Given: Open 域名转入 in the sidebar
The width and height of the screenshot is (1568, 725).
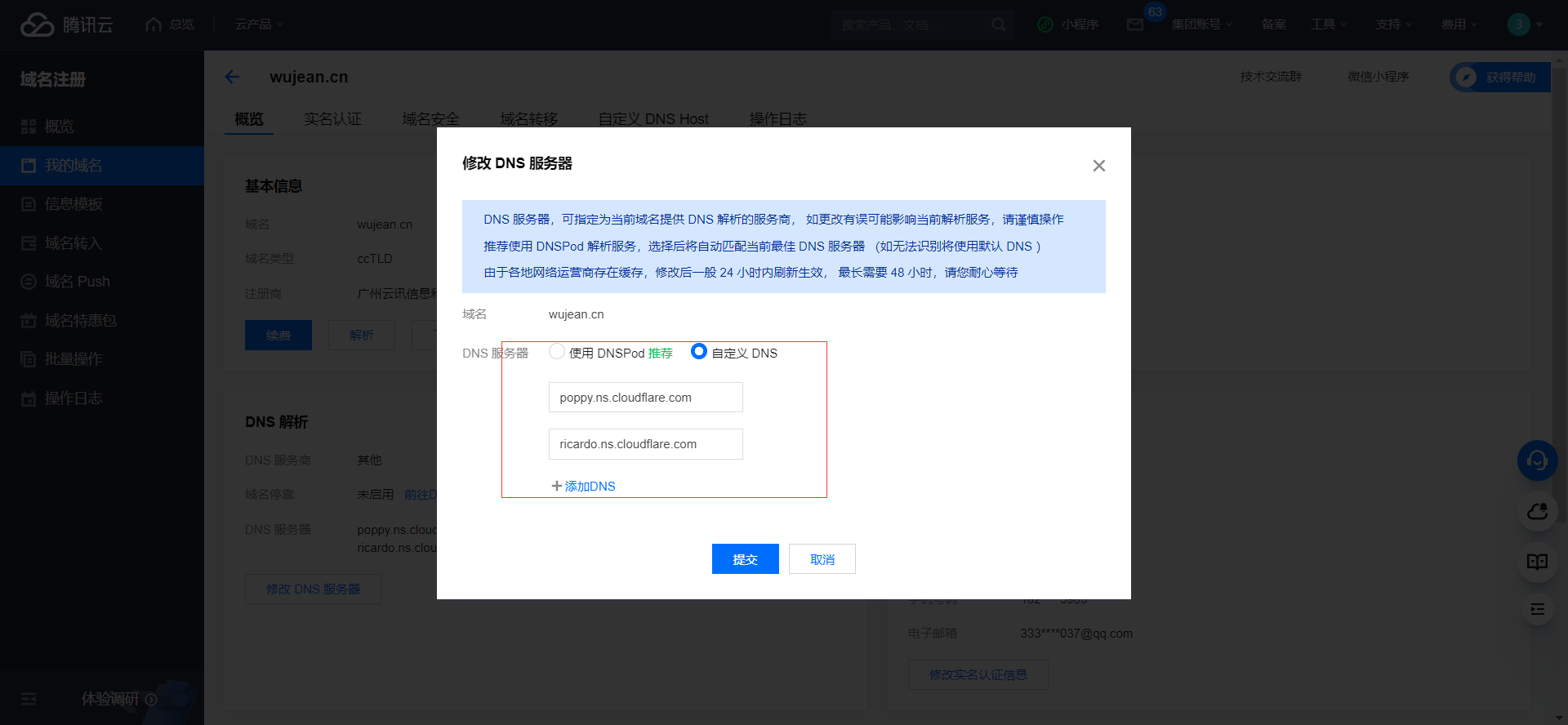Looking at the screenshot, I should point(102,243).
